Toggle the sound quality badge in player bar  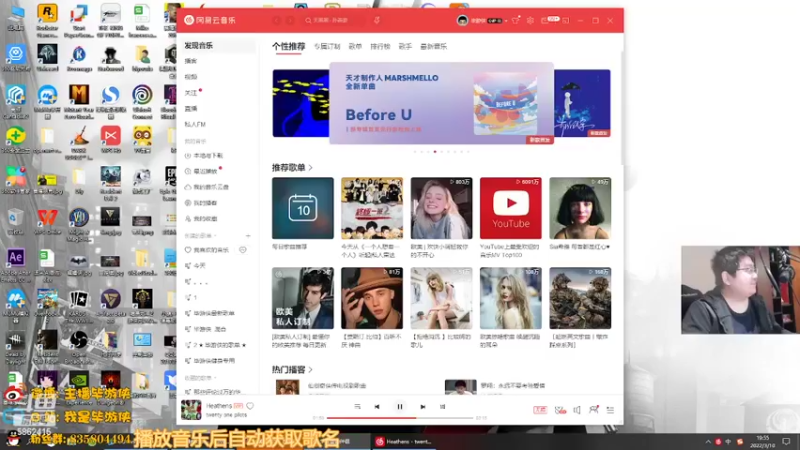(x=540, y=410)
